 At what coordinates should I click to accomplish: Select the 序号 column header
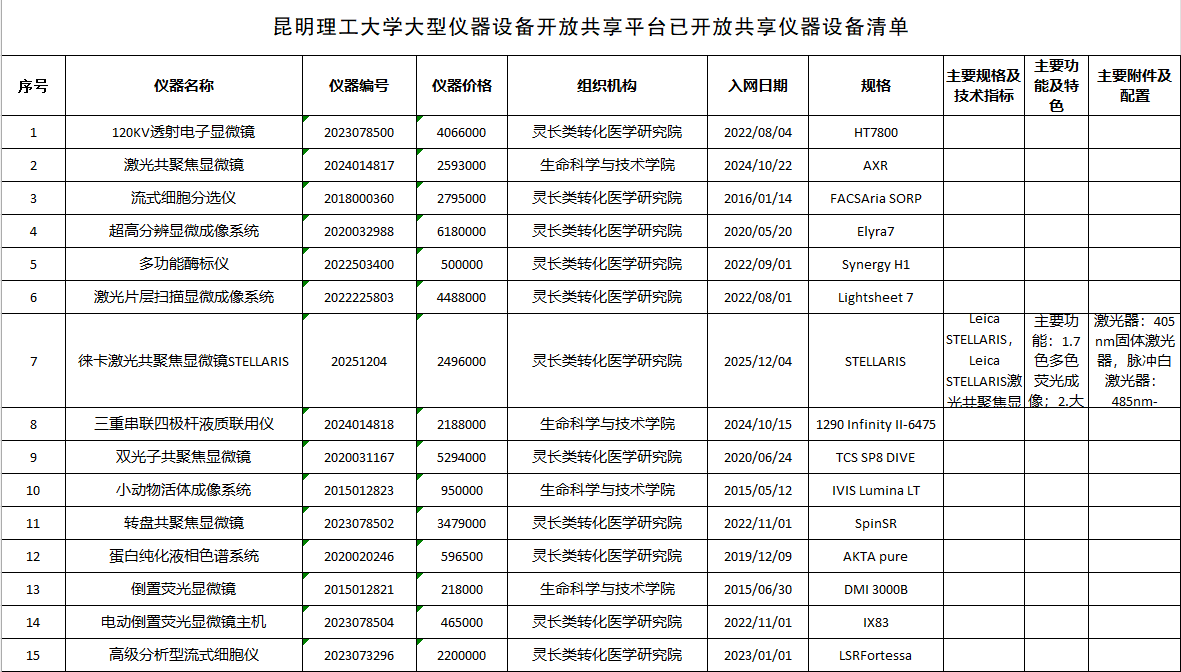point(33,85)
